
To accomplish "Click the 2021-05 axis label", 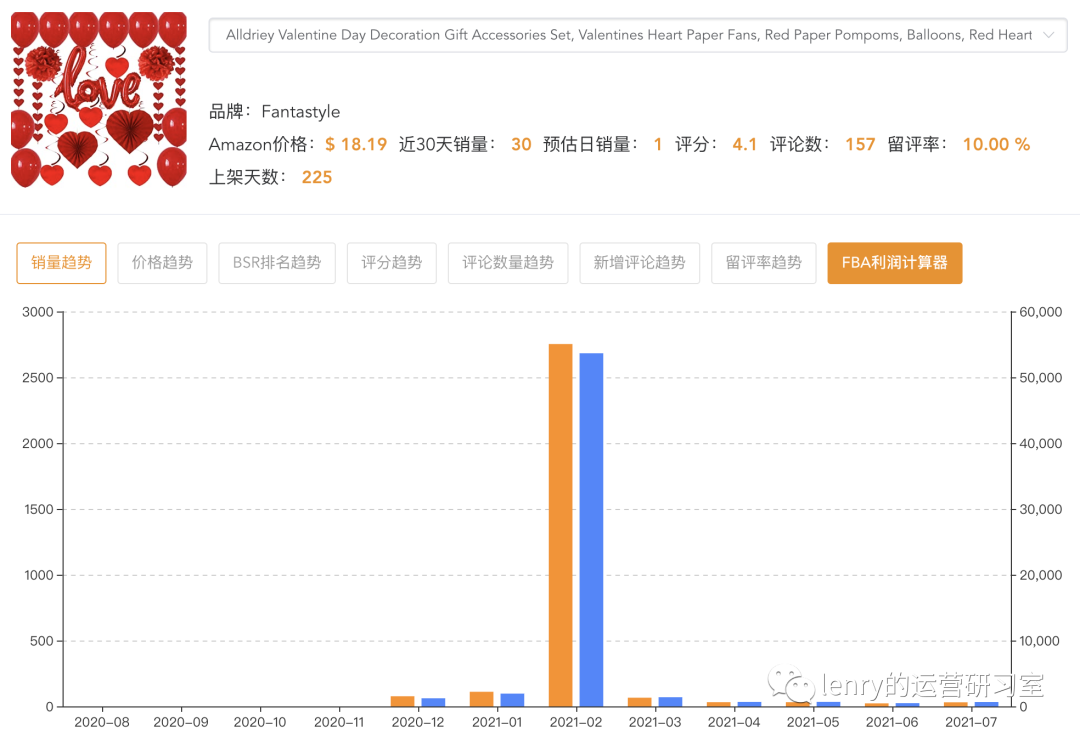I will click(813, 722).
